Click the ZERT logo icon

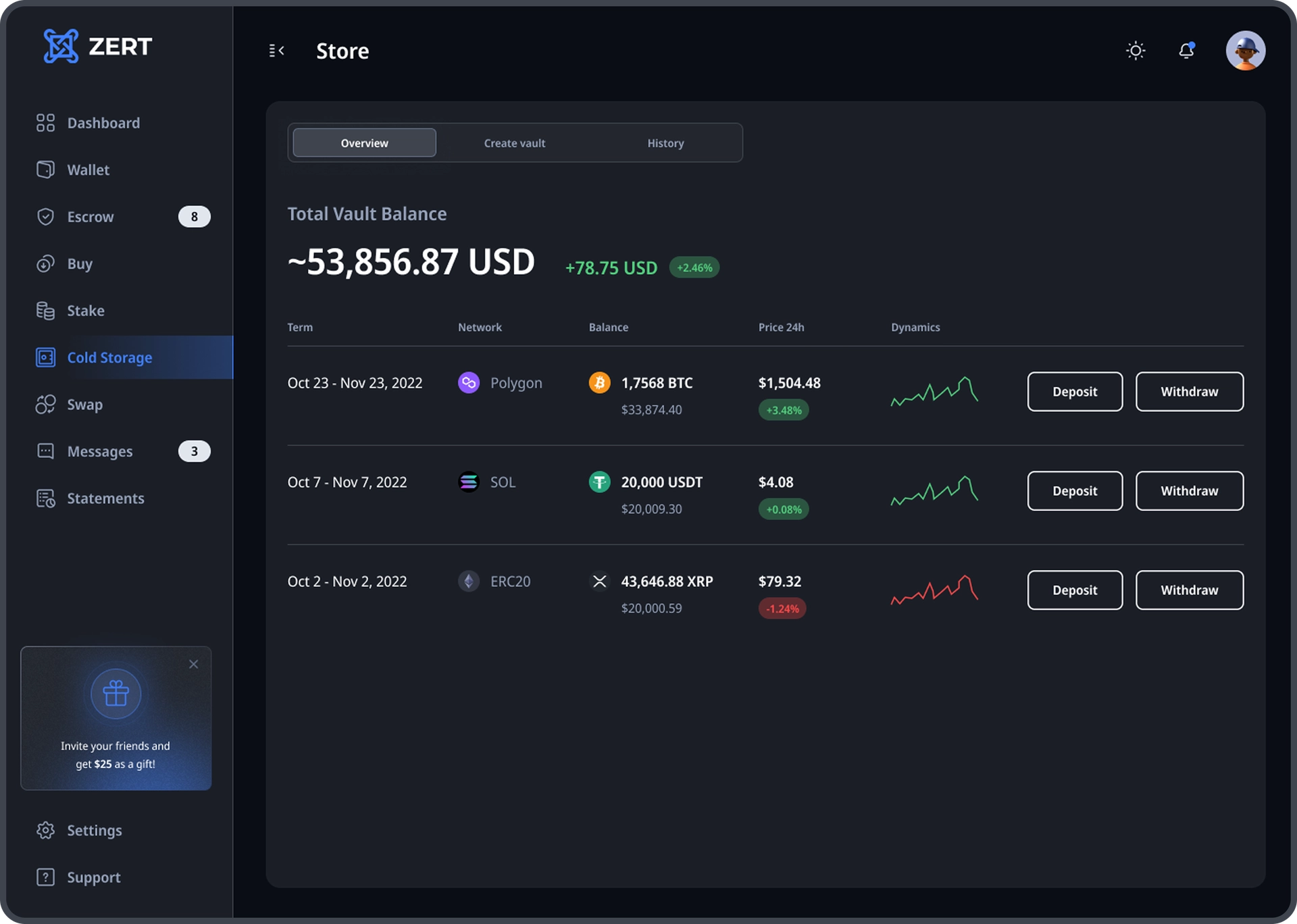(61, 46)
